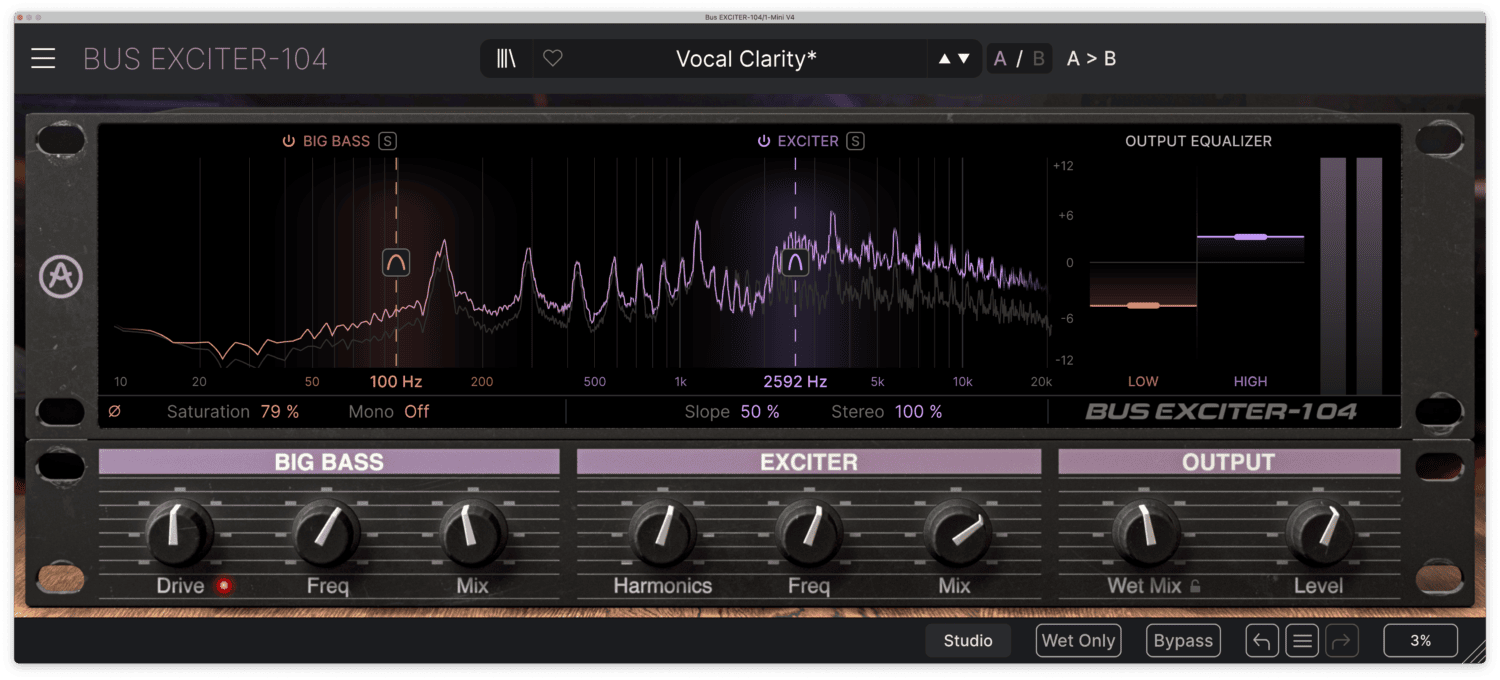Click the Exciter solo S icon

click(855, 141)
